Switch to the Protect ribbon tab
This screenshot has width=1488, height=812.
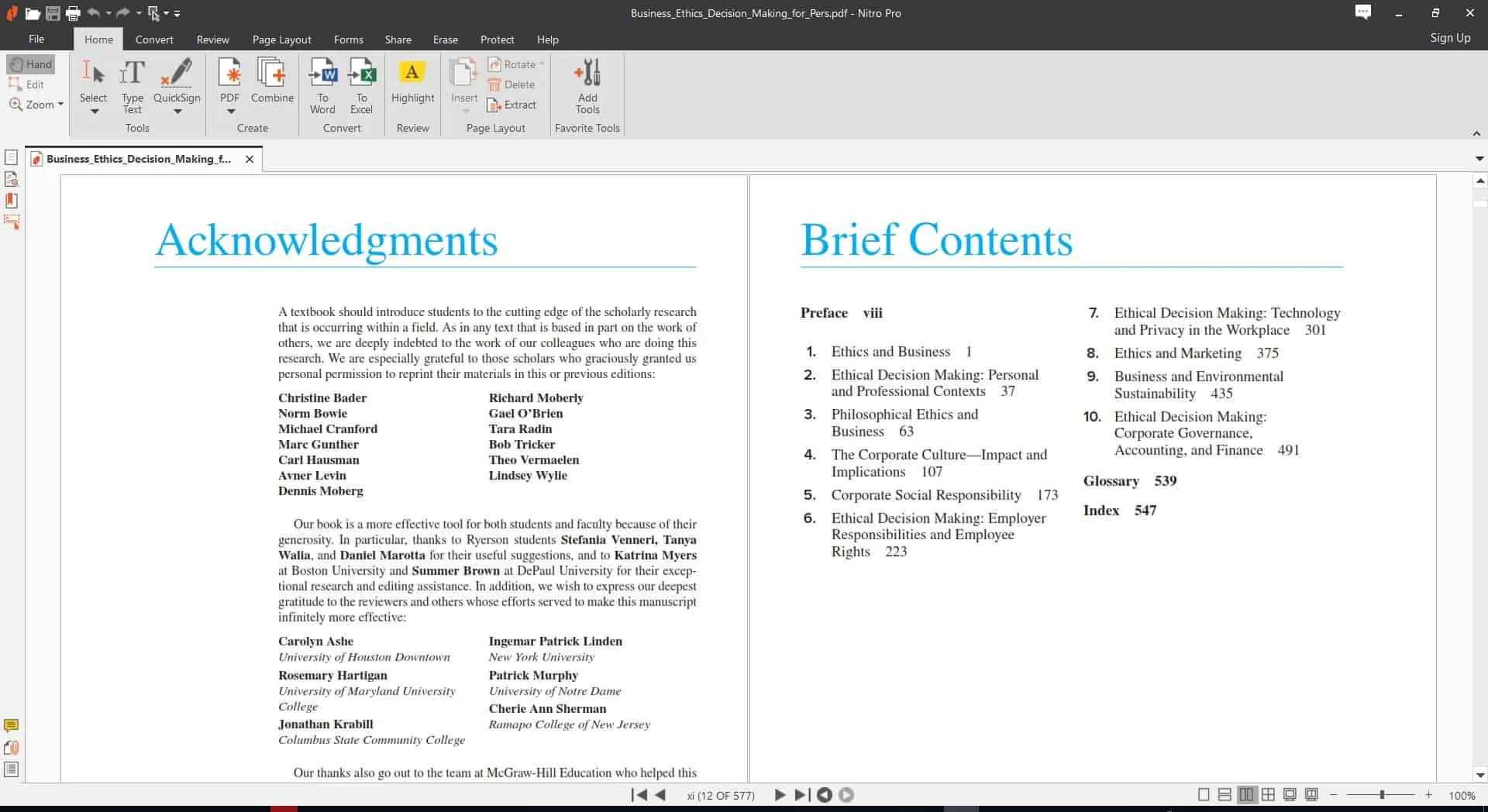[497, 40]
